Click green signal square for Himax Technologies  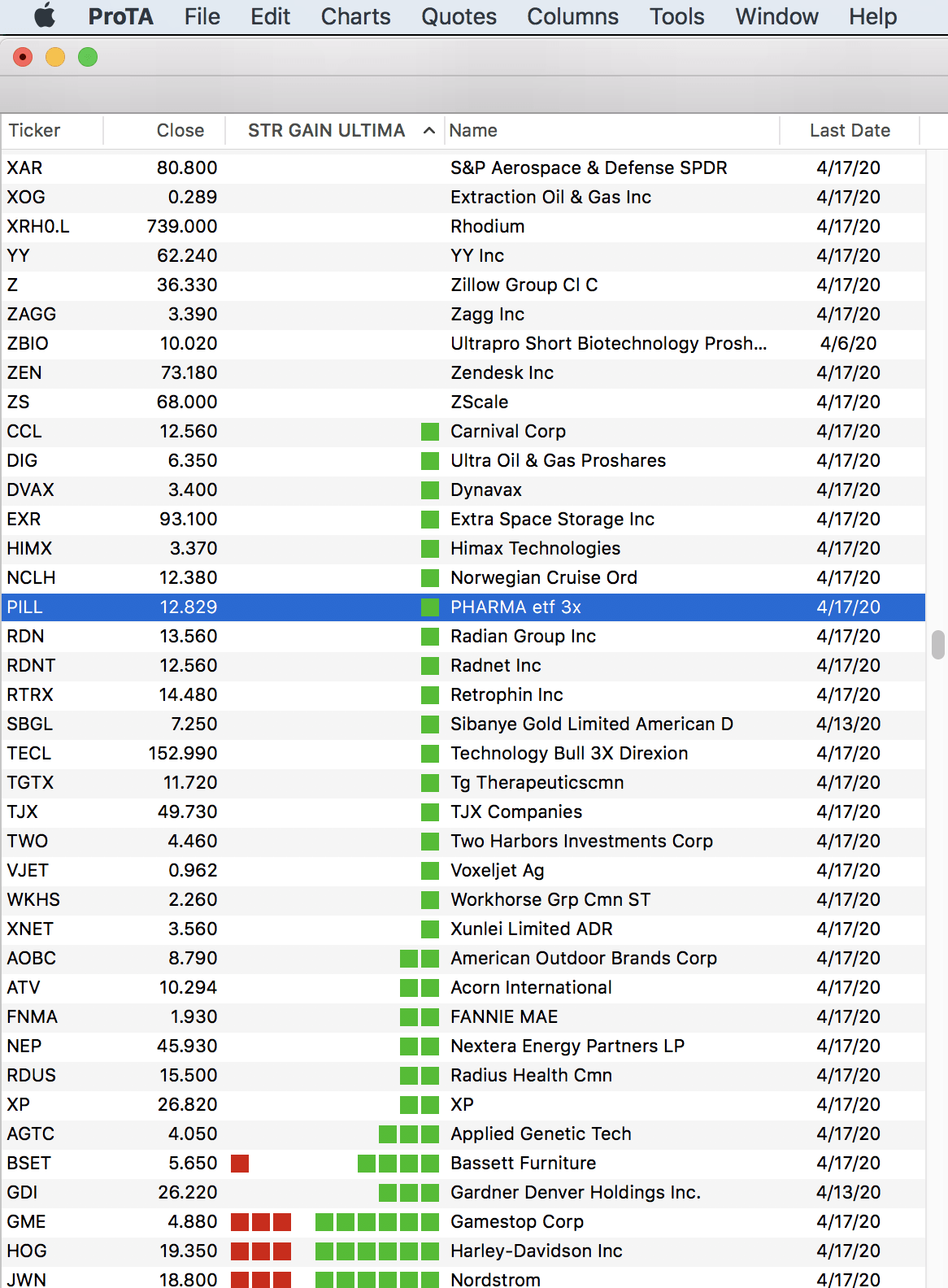(x=430, y=549)
